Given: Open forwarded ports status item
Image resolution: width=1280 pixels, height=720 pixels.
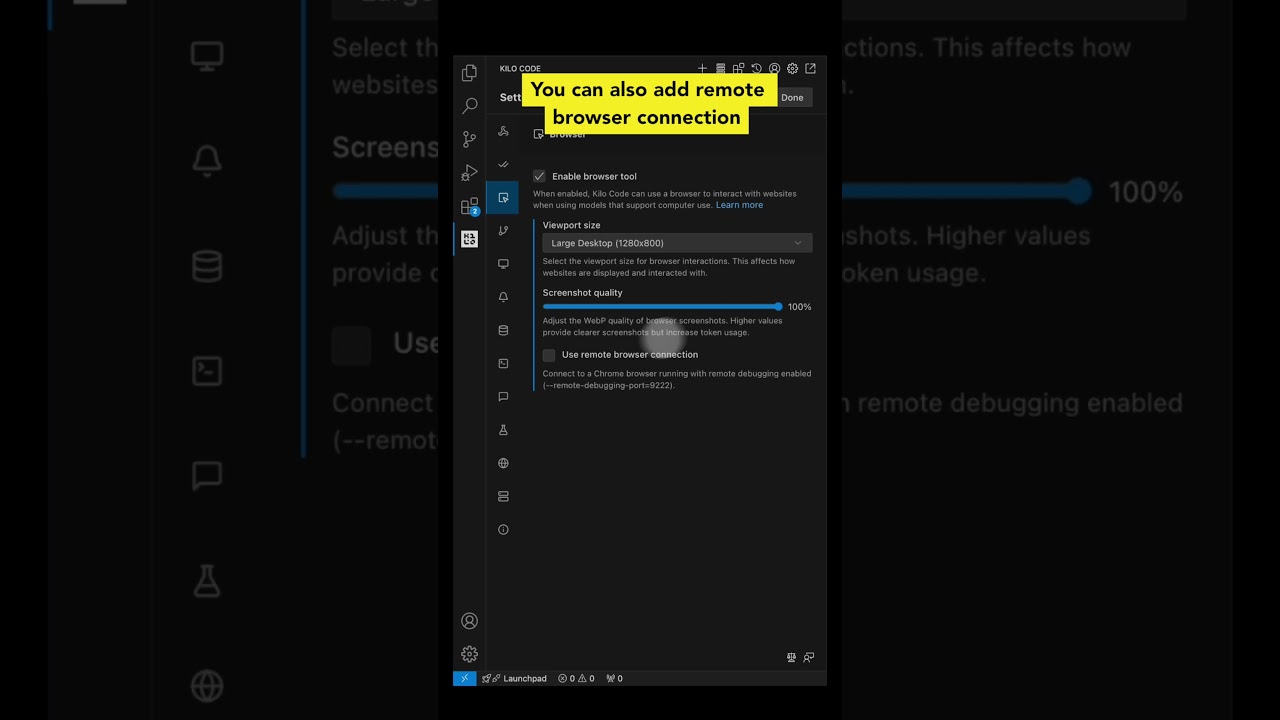Looking at the screenshot, I should 614,678.
